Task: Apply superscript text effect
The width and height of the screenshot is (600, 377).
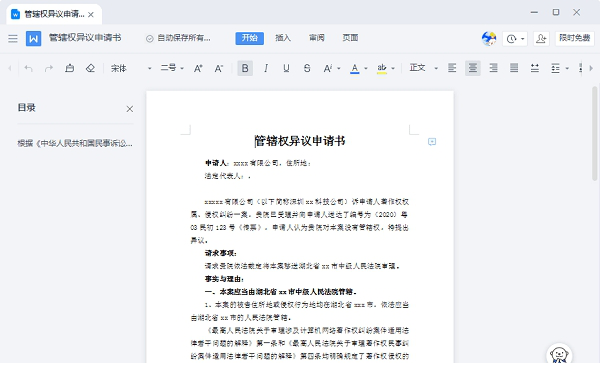Action: [x=328, y=69]
